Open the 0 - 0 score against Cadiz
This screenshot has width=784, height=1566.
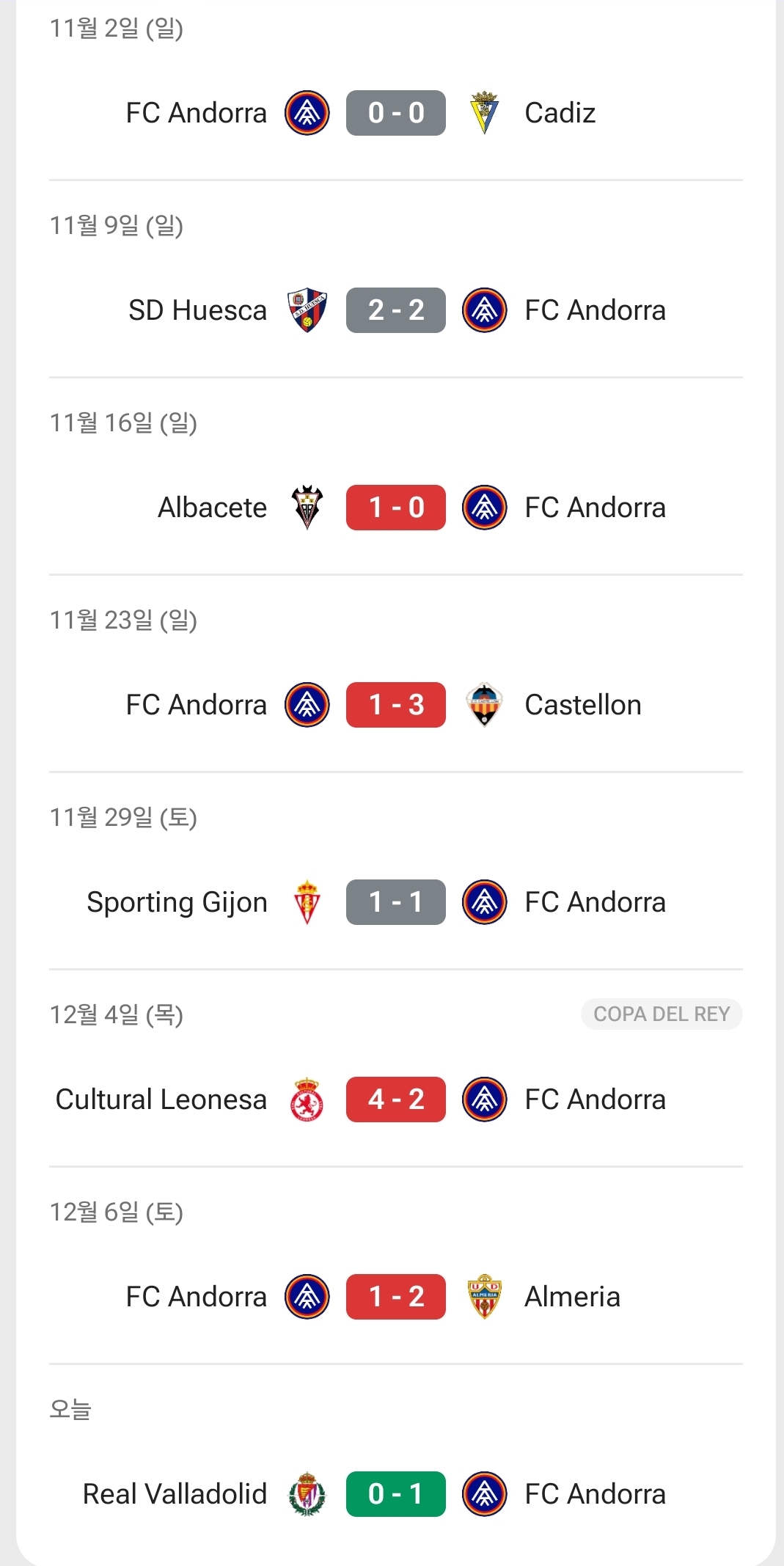(x=396, y=113)
